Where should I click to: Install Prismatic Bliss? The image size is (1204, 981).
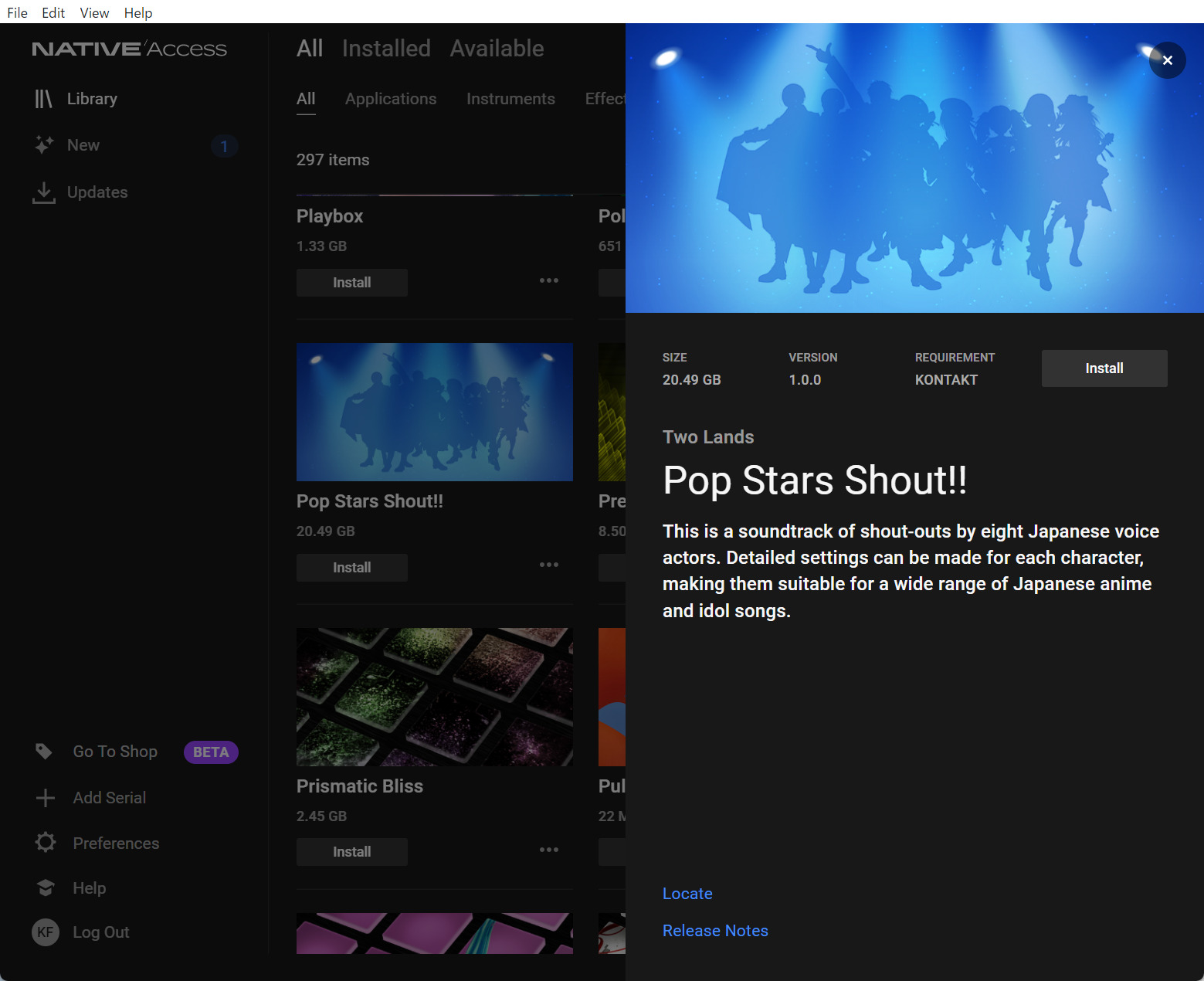(352, 852)
